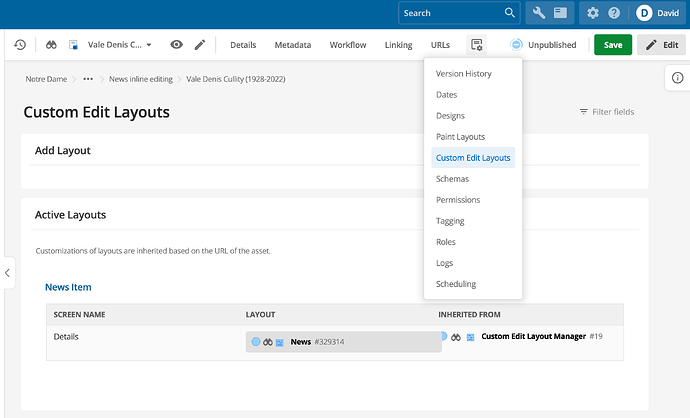Click the Add Layout section heading
Screen dimensions: 690x418
[62, 150]
